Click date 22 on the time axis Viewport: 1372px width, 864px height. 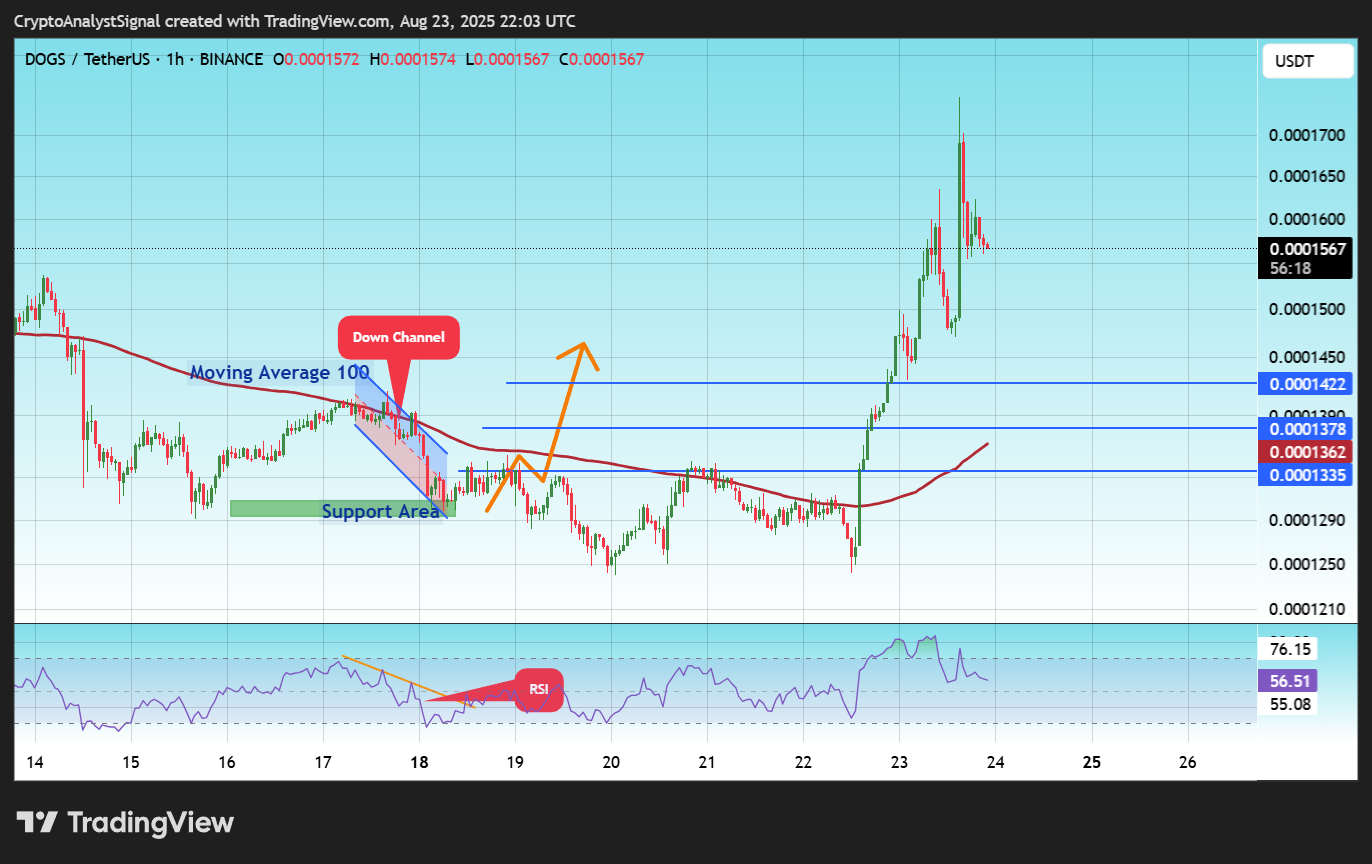click(x=803, y=762)
